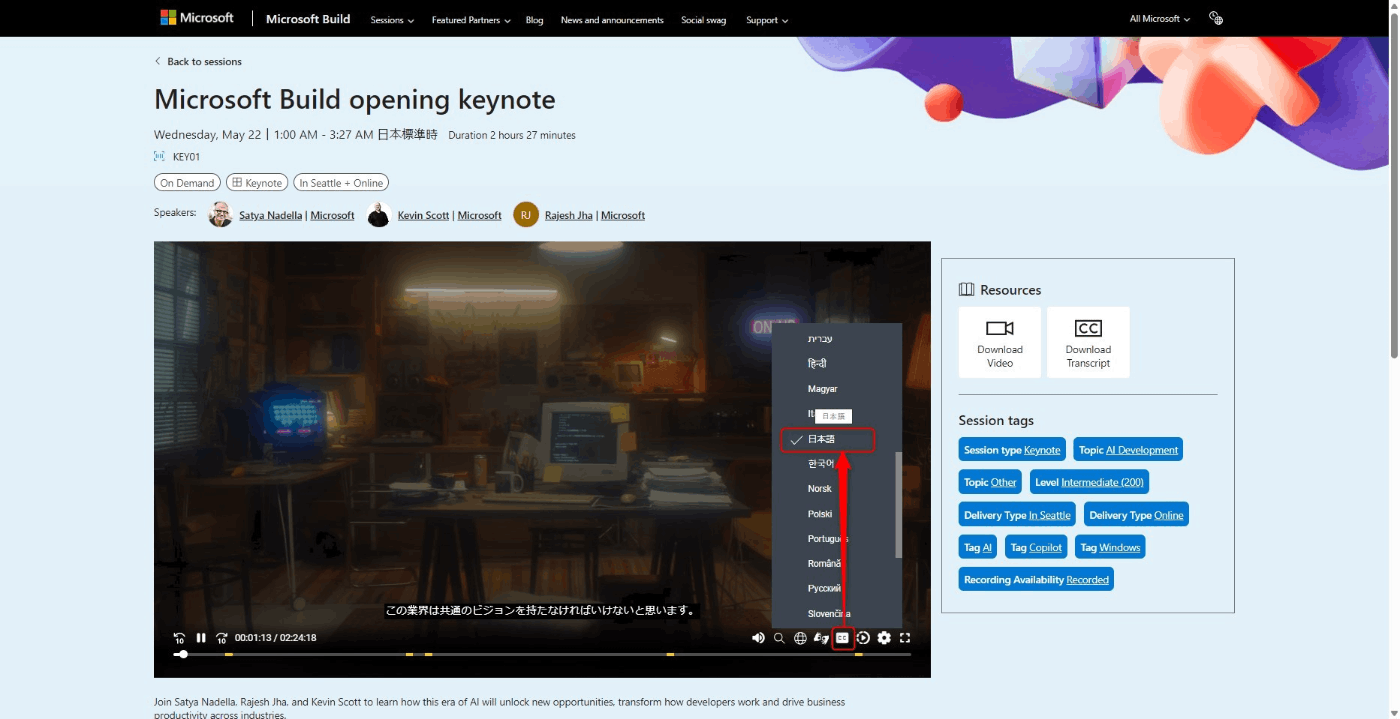Filter by Level Intermediate (200) tag

point(1089,482)
